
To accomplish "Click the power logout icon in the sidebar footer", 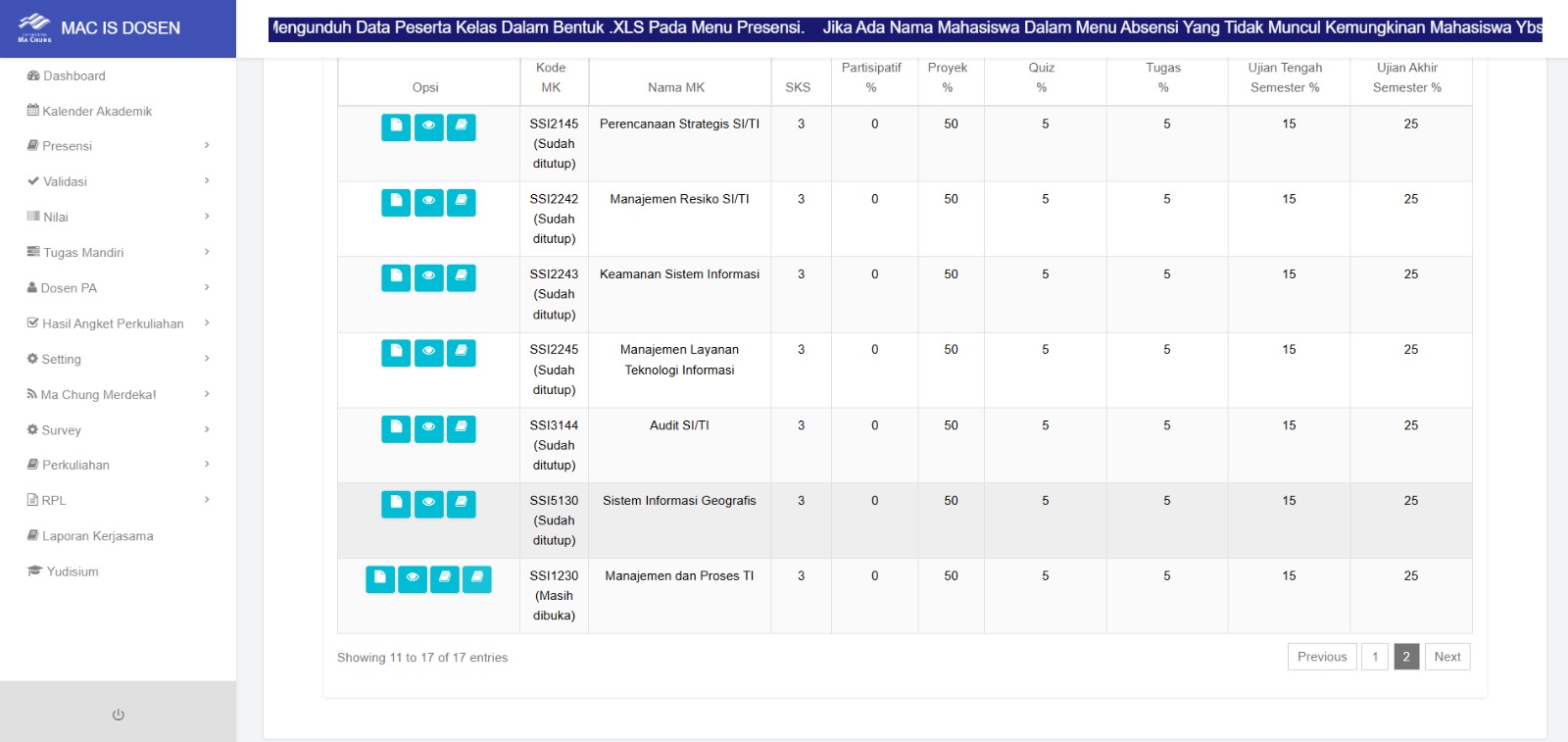I will pyautogui.click(x=119, y=715).
